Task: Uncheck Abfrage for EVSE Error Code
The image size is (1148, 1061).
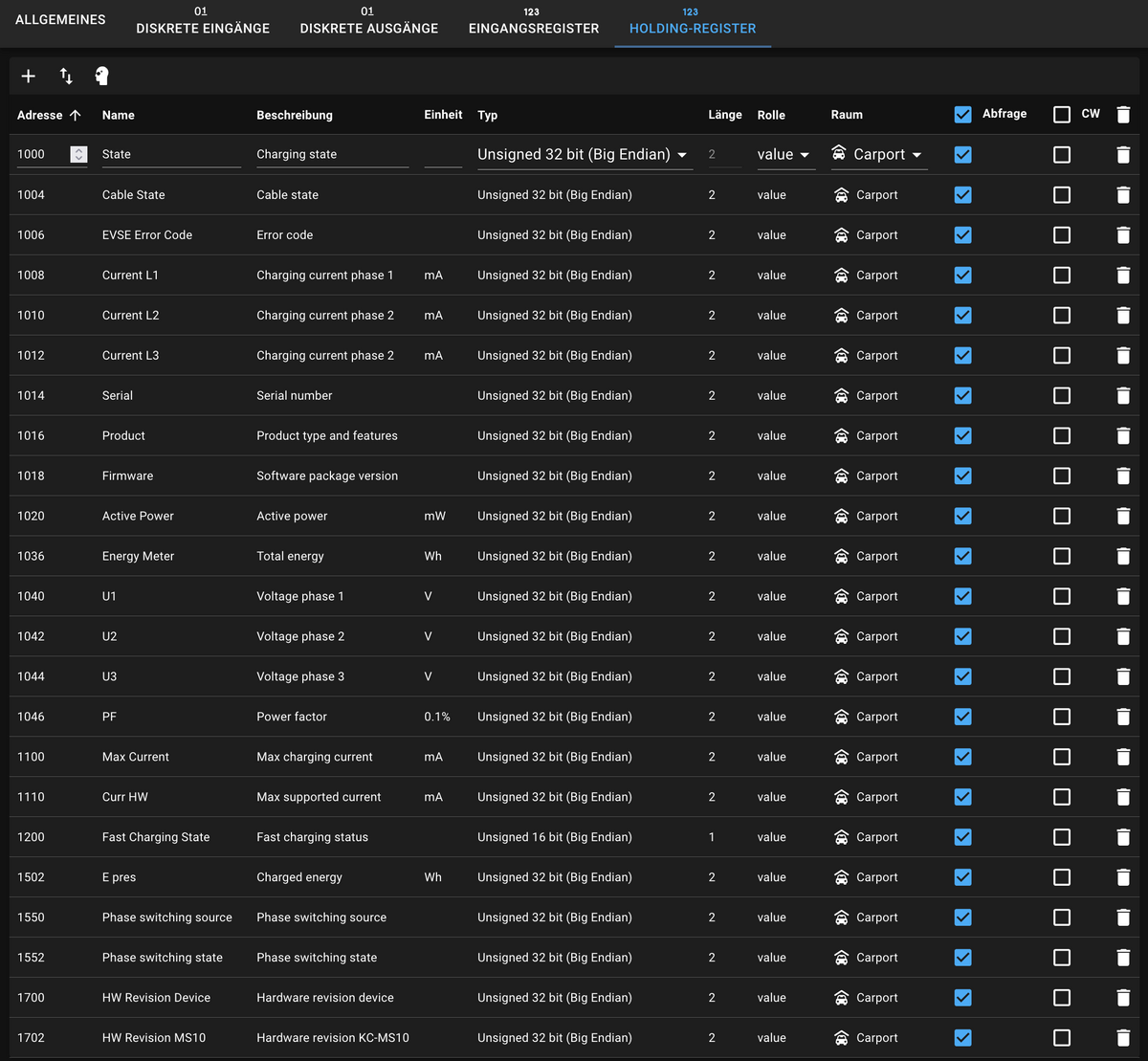Action: point(963,234)
